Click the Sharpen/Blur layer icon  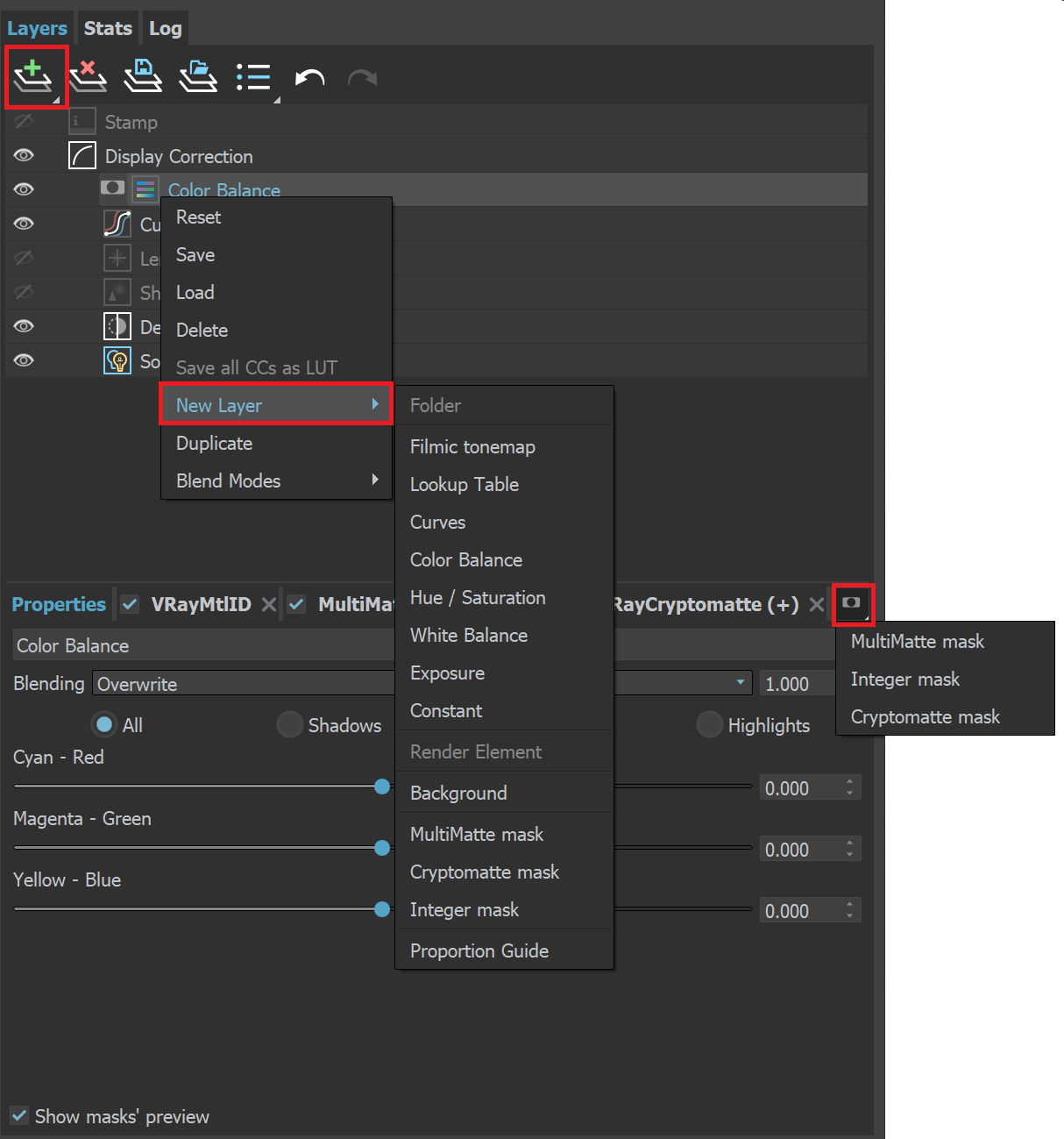[117, 292]
